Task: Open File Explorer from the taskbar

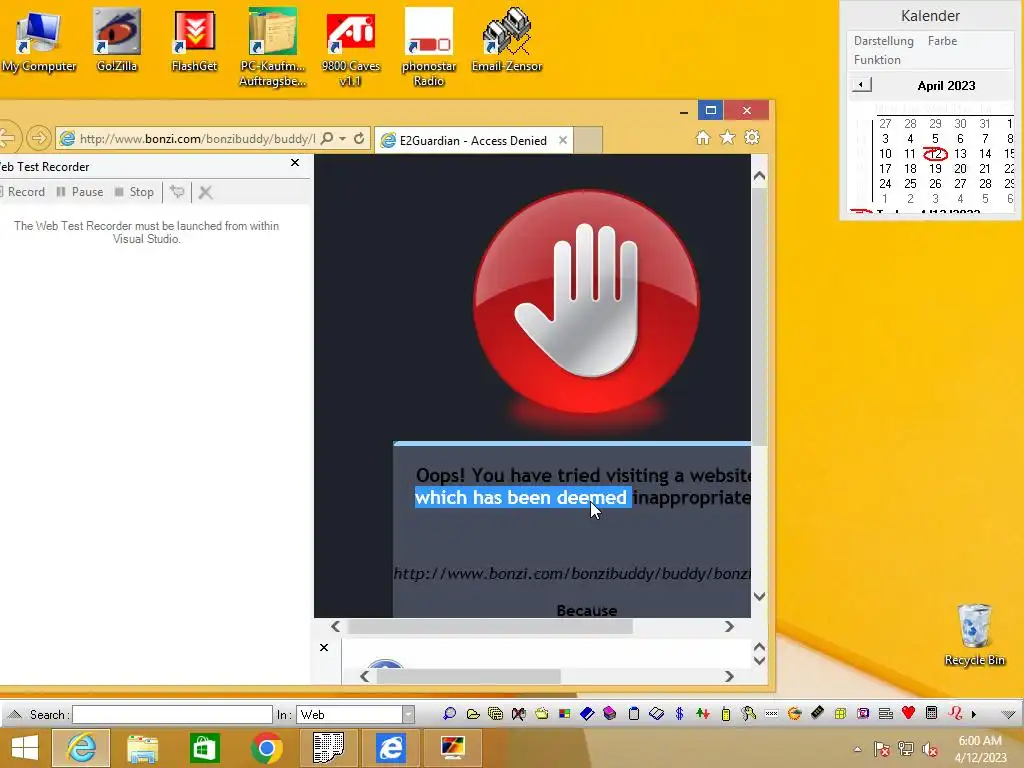Action: coord(142,748)
